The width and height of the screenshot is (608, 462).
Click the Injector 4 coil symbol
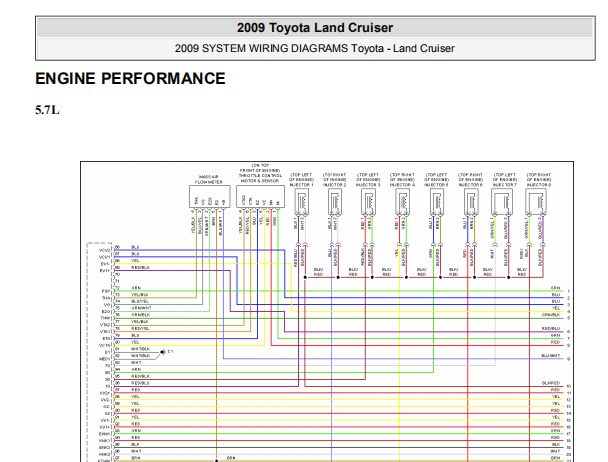coord(402,201)
